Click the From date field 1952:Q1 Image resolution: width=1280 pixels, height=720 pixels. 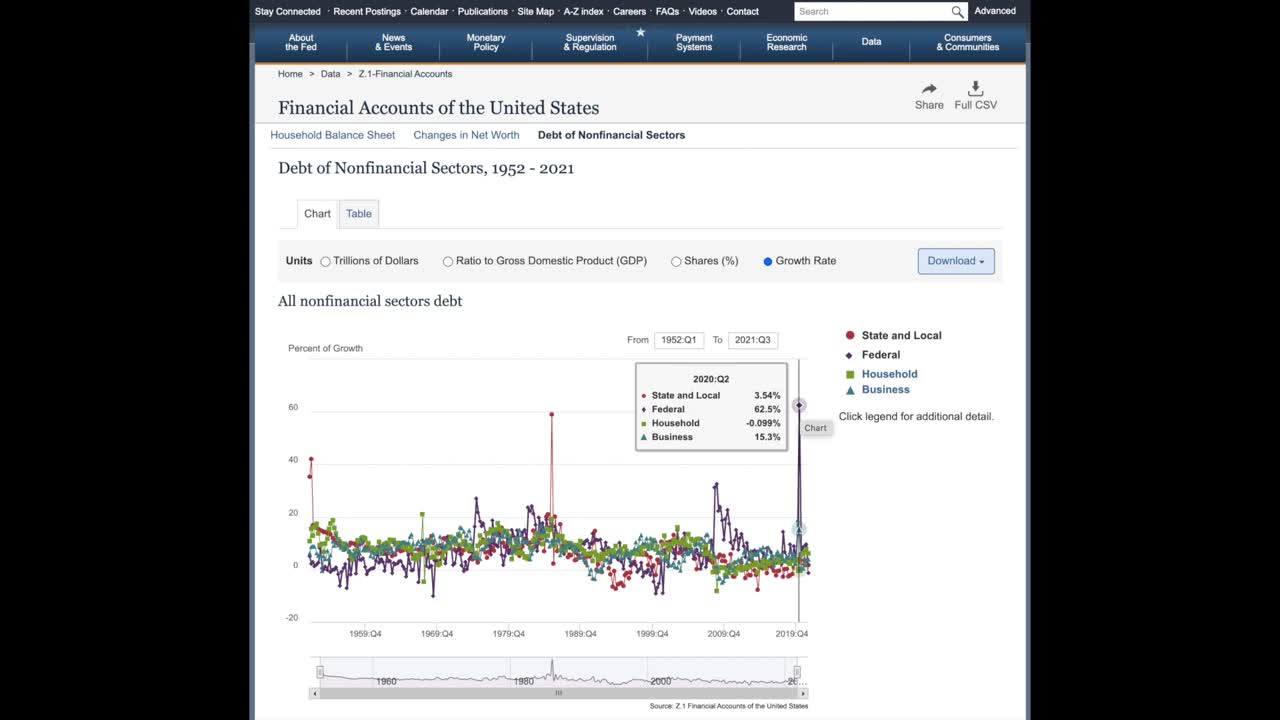click(x=679, y=340)
